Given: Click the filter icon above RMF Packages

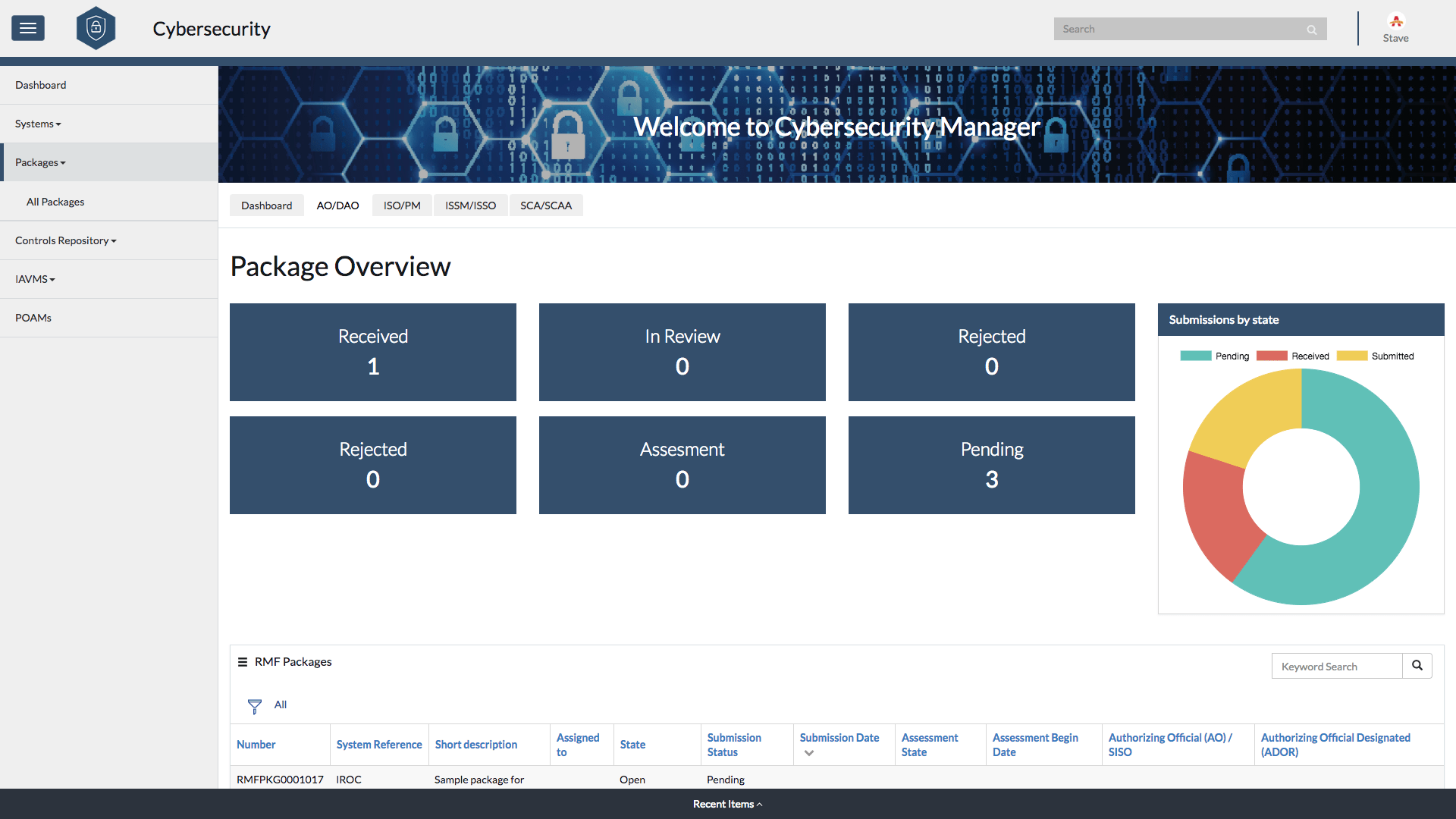Looking at the screenshot, I should [255, 705].
